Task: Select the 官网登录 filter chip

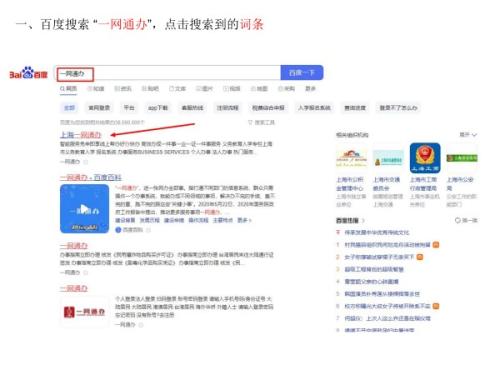Action: 99,108
